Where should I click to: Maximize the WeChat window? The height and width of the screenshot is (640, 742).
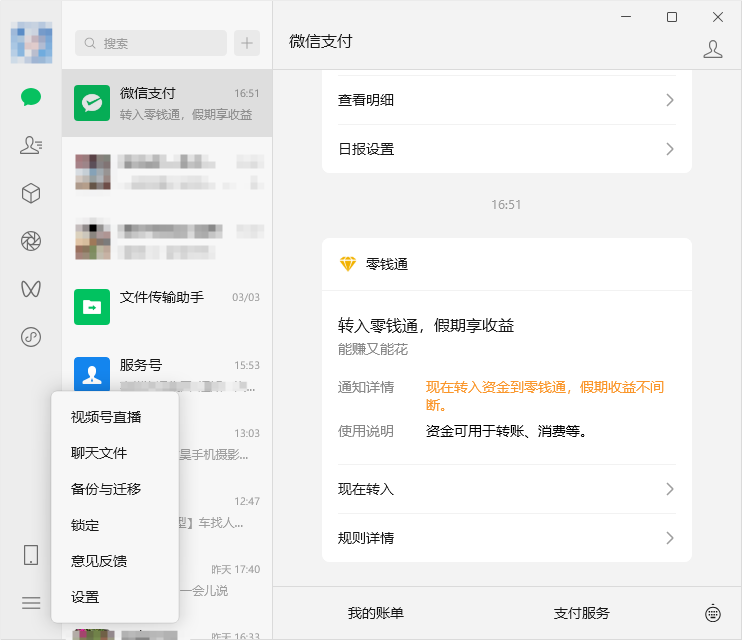672,17
